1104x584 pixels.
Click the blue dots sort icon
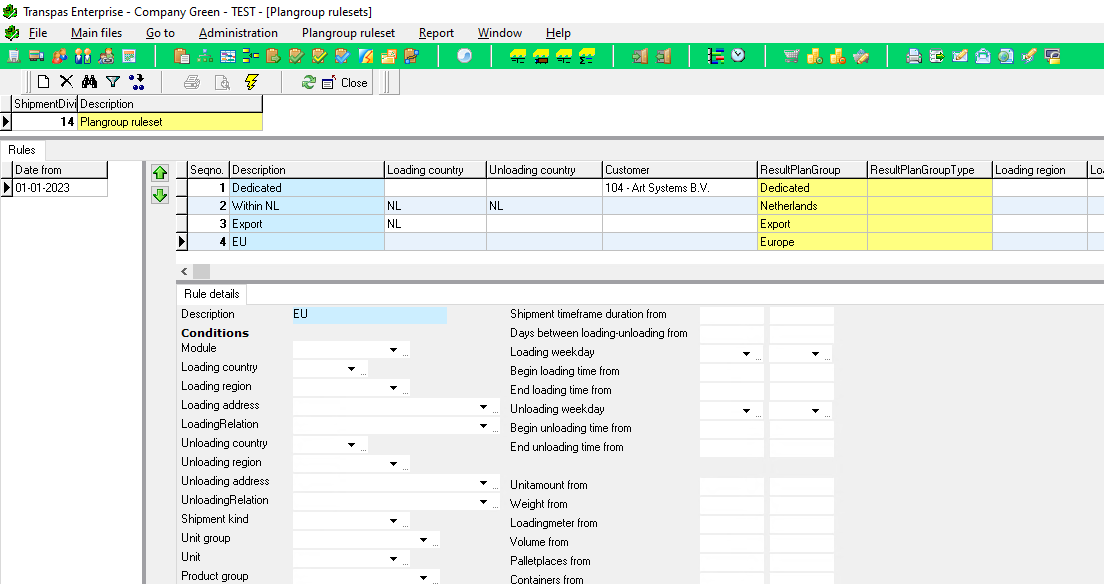click(x=137, y=82)
